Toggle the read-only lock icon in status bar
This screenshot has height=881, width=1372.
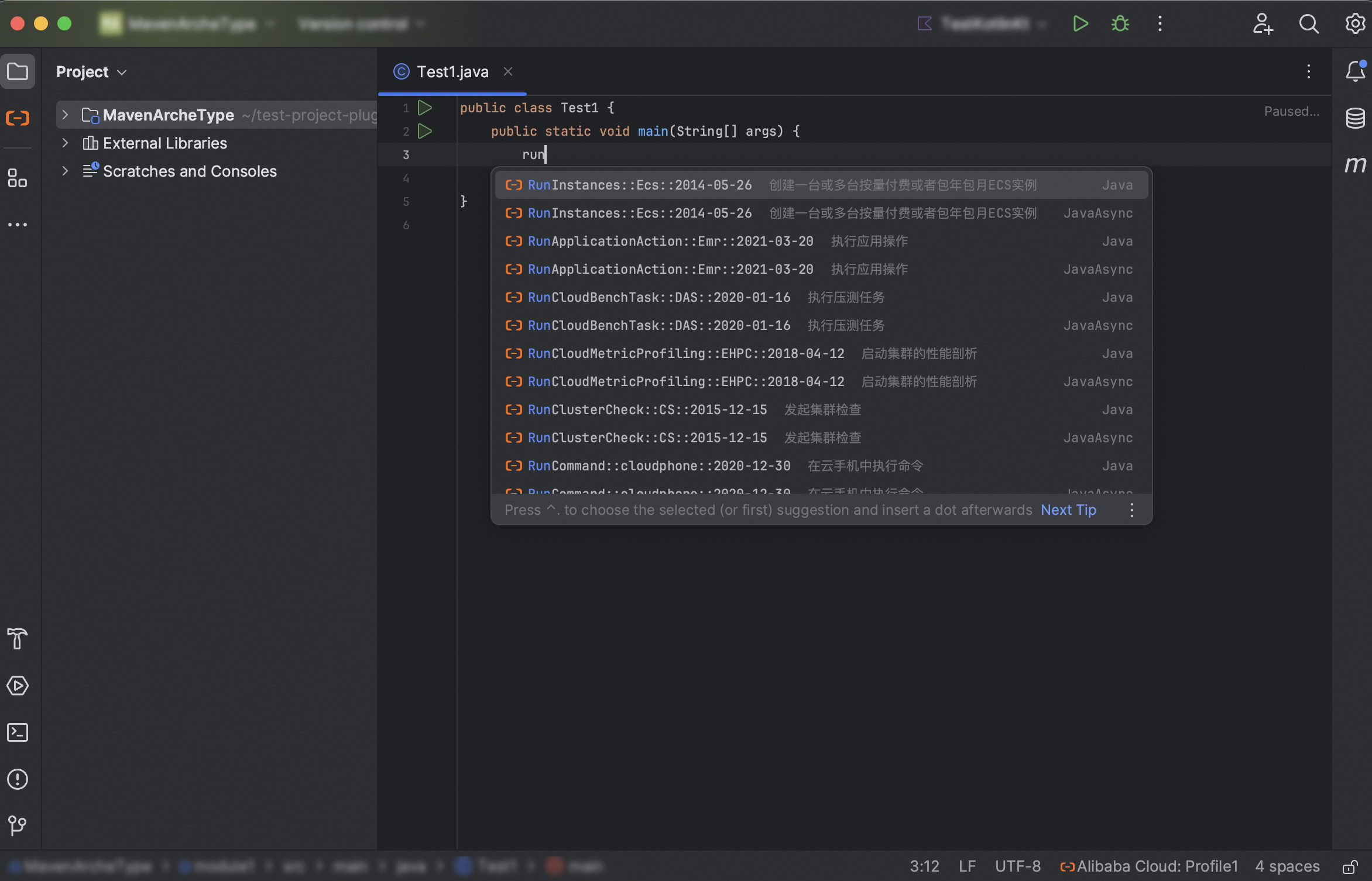1350,866
